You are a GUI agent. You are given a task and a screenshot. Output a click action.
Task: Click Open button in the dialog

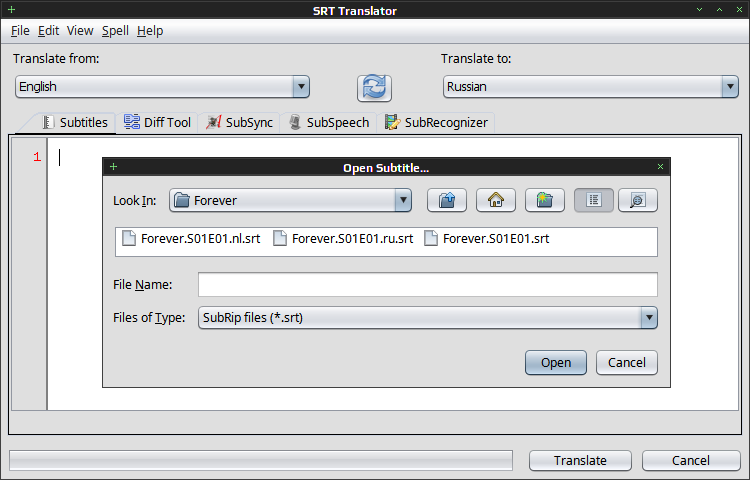[556, 362]
